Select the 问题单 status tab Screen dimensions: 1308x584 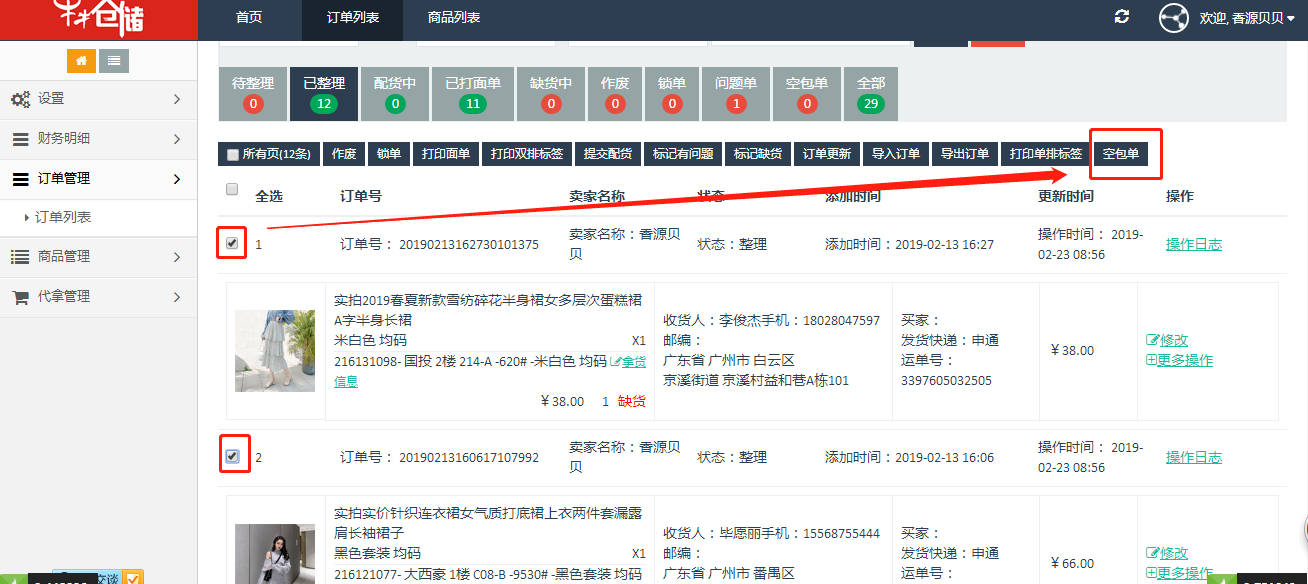[736, 93]
